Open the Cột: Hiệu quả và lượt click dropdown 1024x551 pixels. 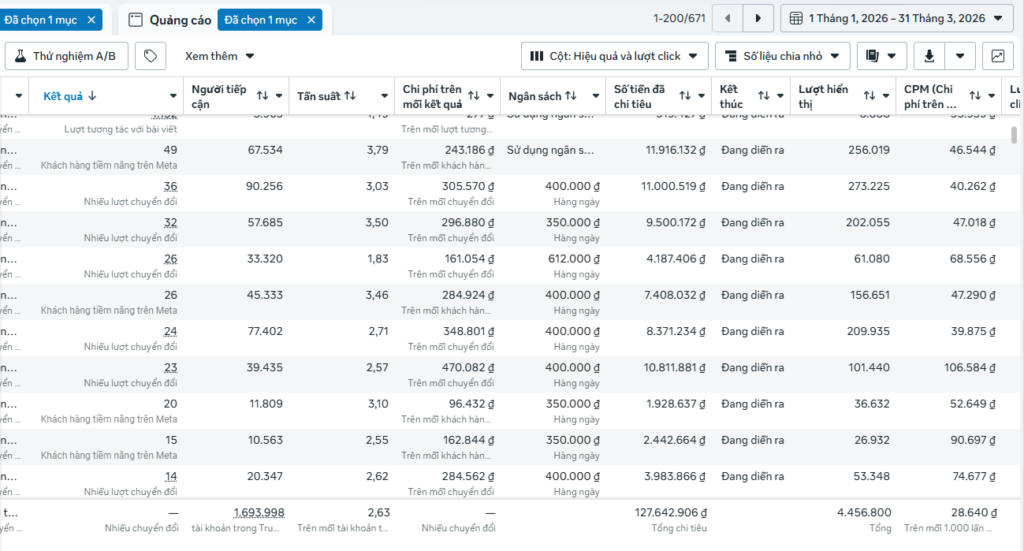[615, 56]
